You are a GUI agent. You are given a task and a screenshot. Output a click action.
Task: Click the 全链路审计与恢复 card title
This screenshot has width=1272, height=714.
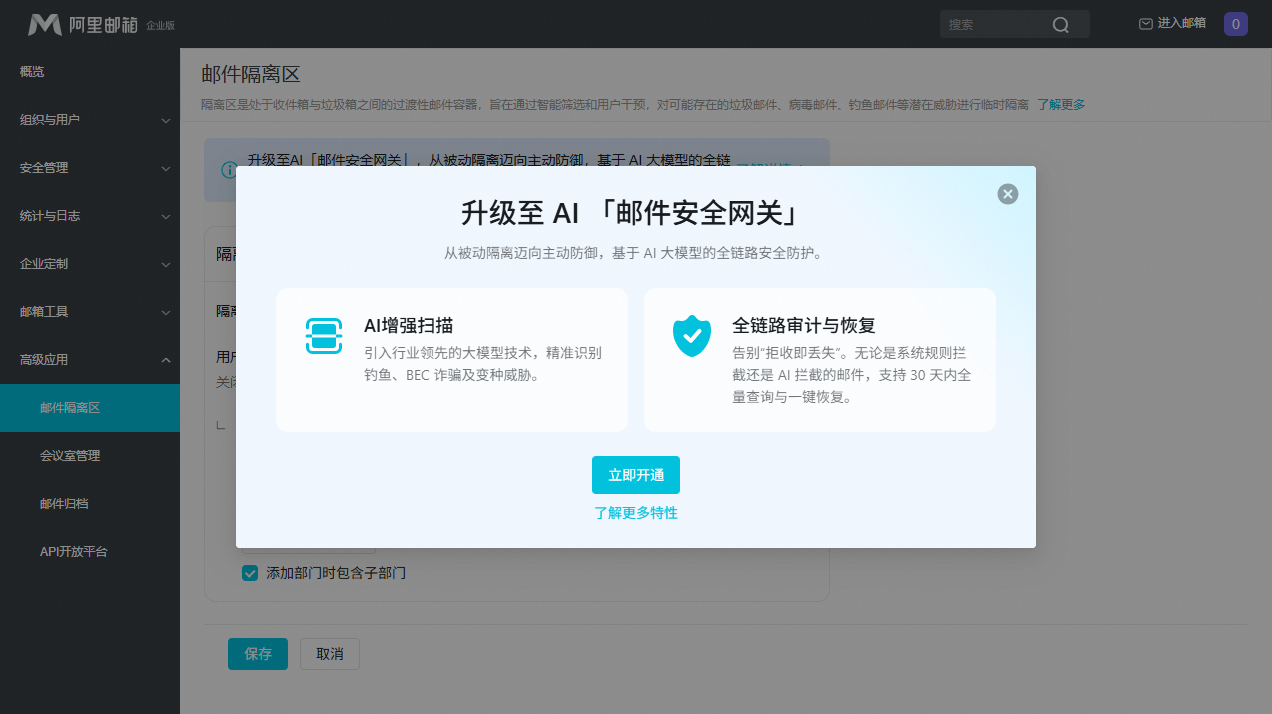pos(804,326)
